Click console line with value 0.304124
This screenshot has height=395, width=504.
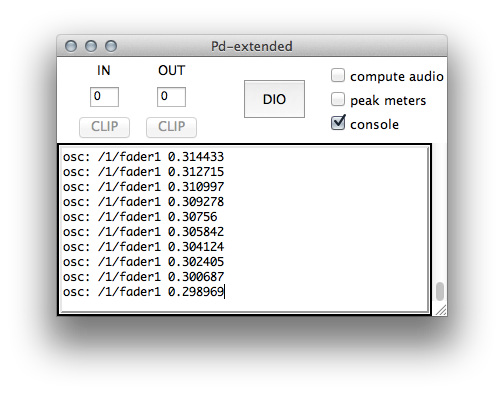tap(143, 247)
